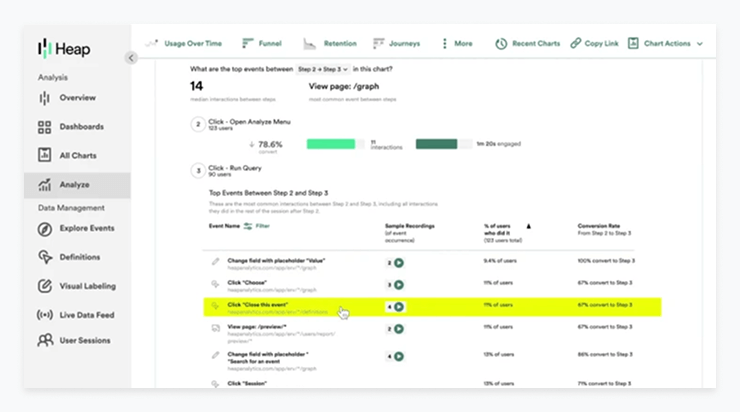This screenshot has width=740, height=412.
Task: Play recording for Click "Choose" event
Action: (399, 285)
